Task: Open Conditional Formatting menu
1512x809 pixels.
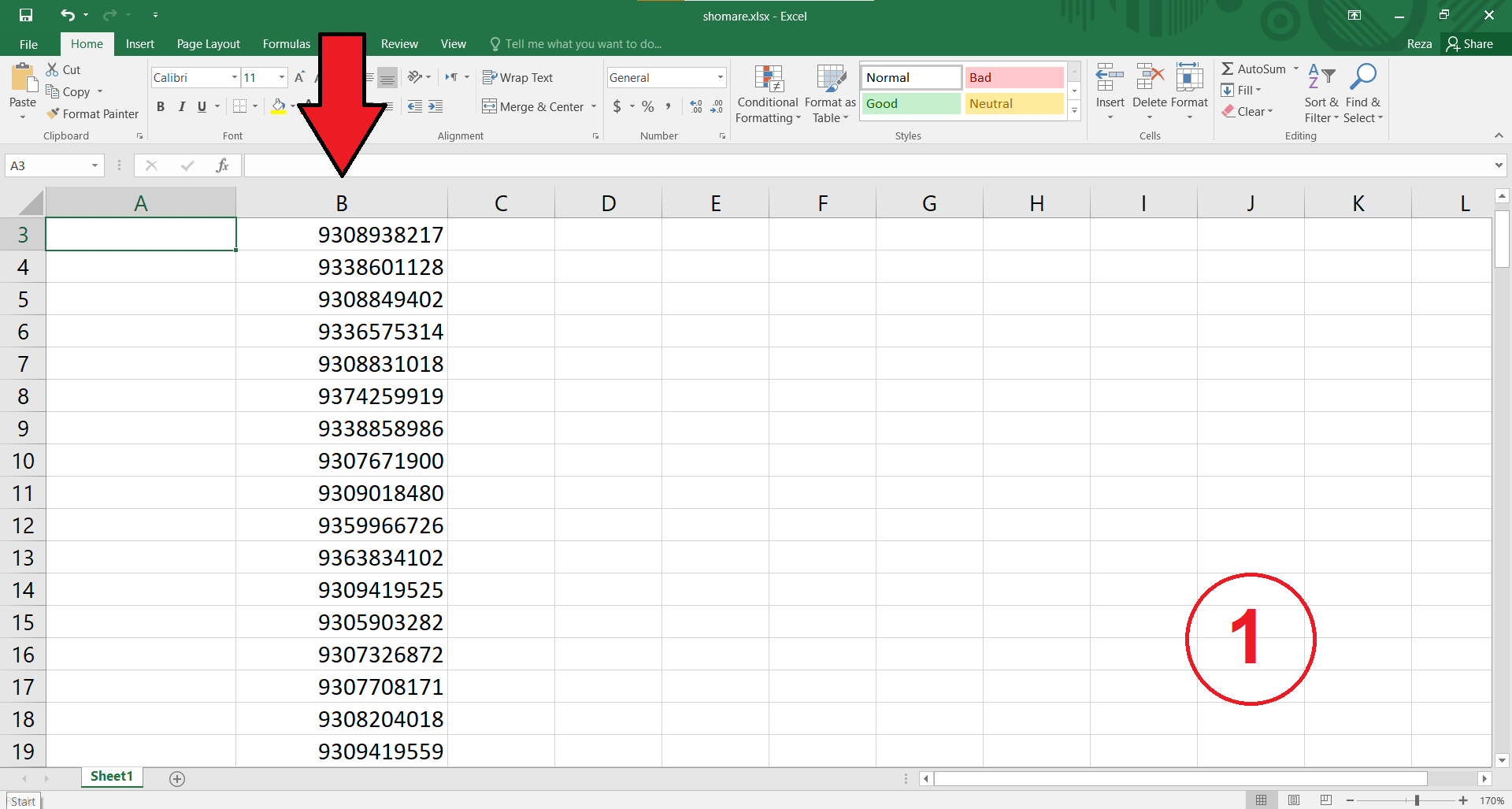Action: 768,95
